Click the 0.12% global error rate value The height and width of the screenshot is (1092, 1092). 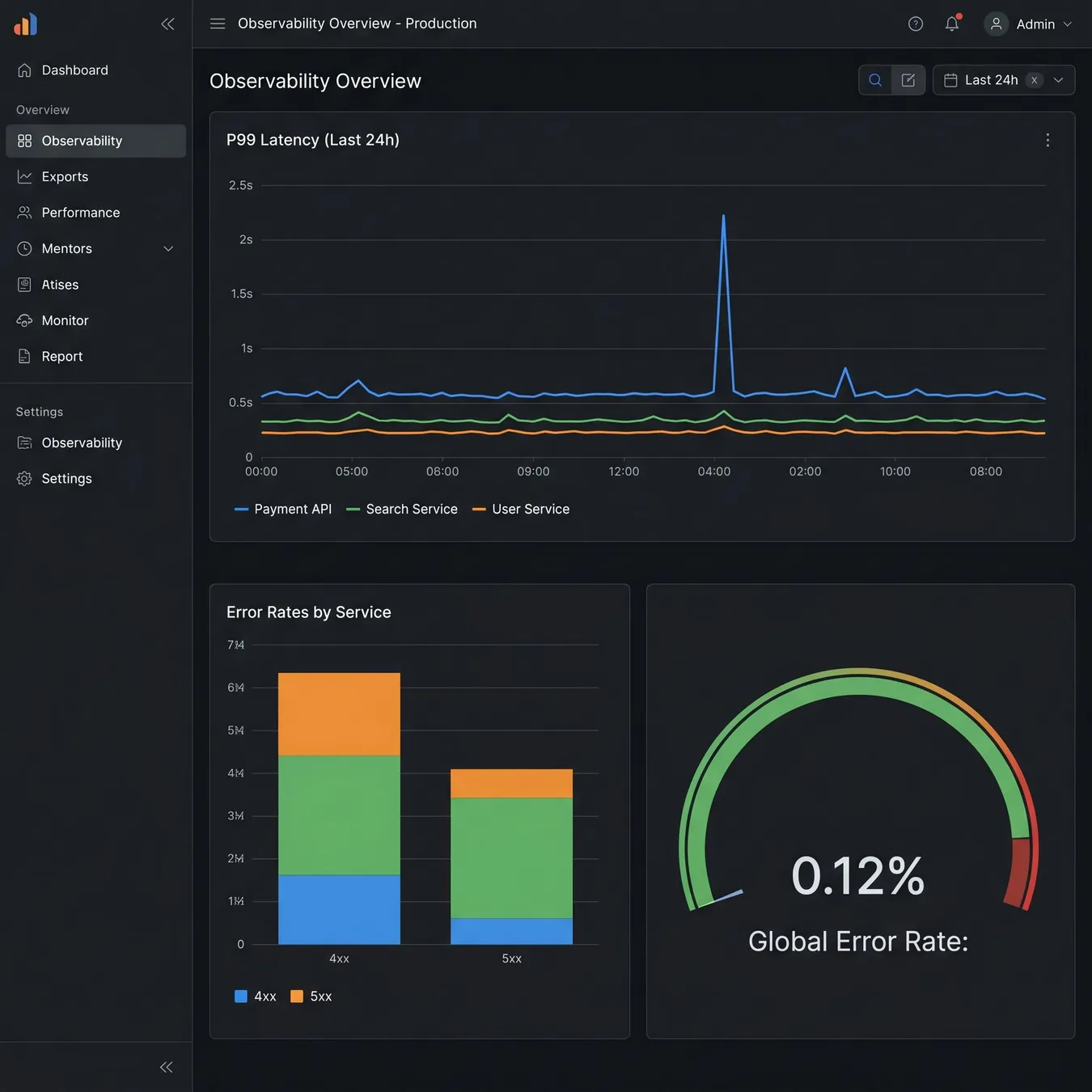click(x=858, y=876)
